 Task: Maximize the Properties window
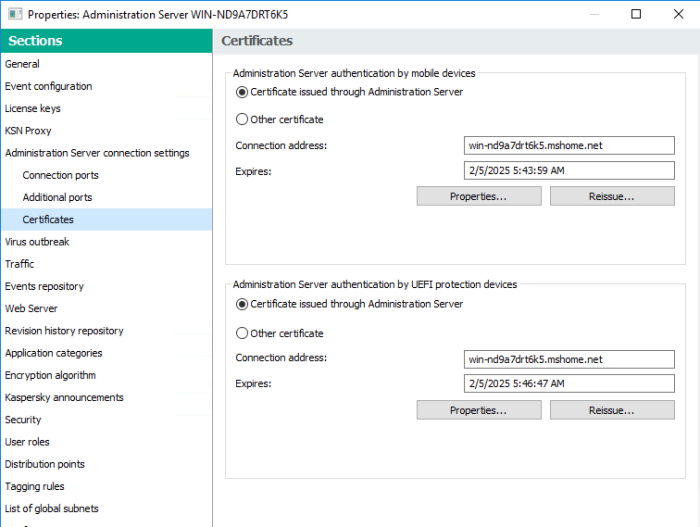coord(637,14)
